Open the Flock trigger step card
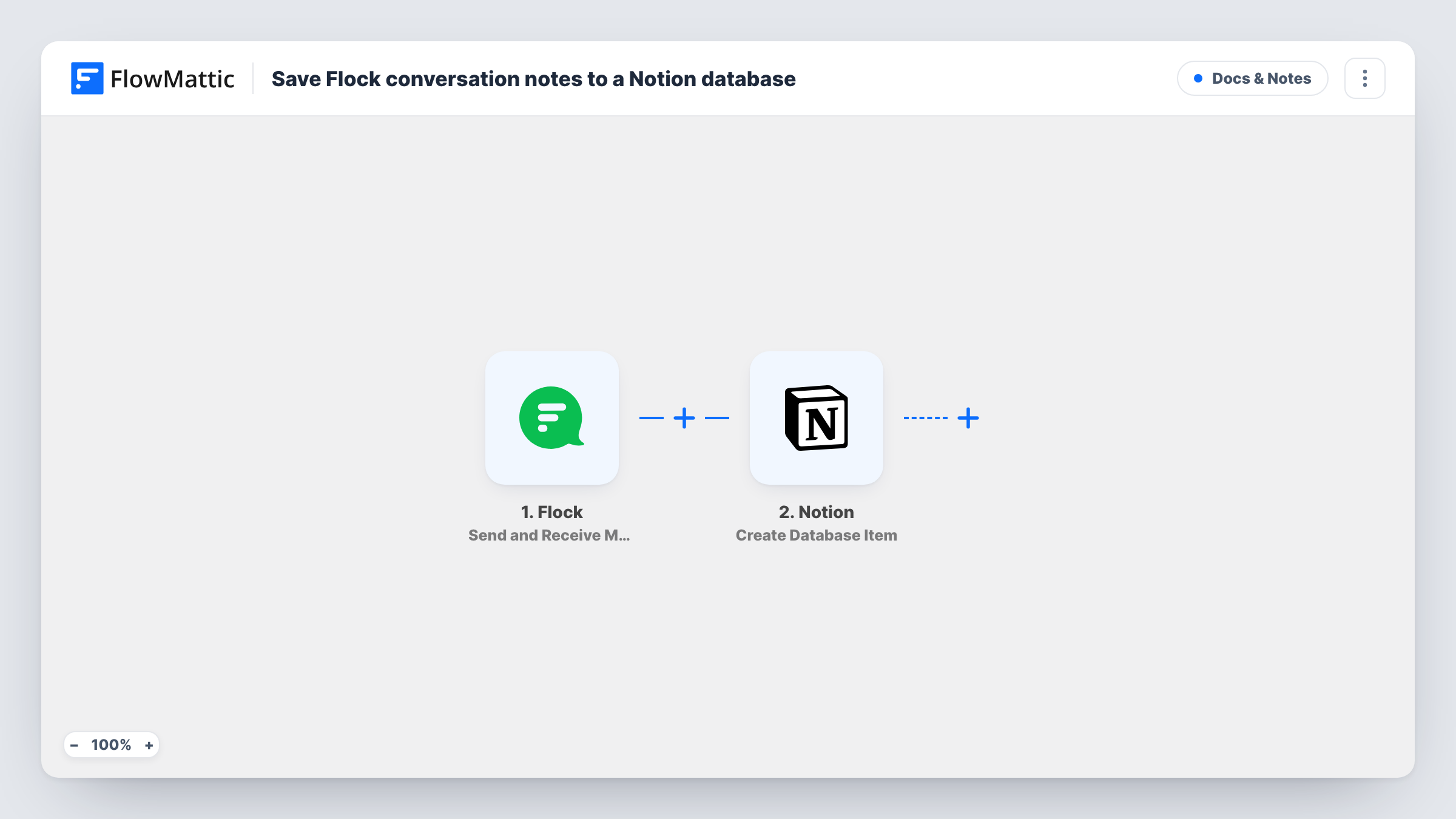Viewport: 1456px width, 819px height. tap(551, 417)
